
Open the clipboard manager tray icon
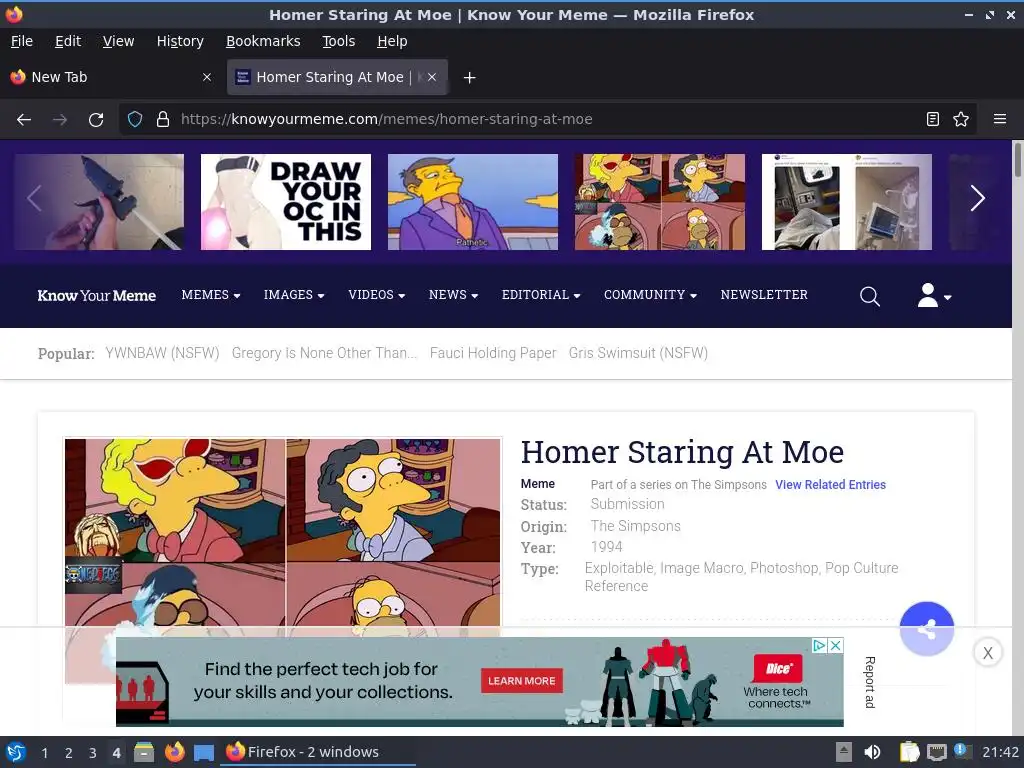click(x=909, y=752)
